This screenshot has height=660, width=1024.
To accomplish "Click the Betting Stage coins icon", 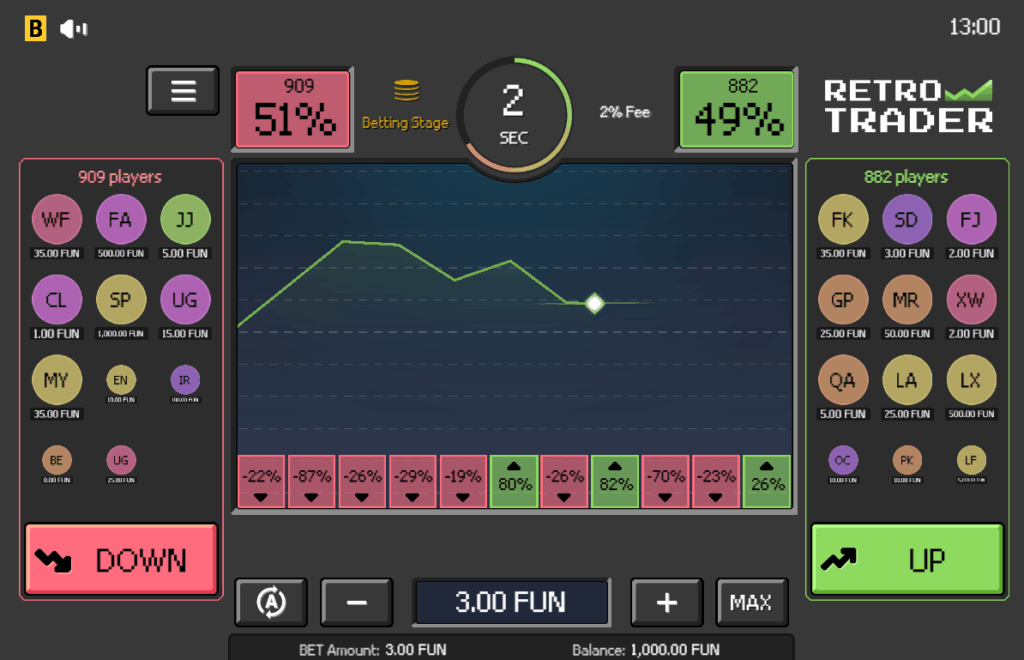I will tap(406, 90).
